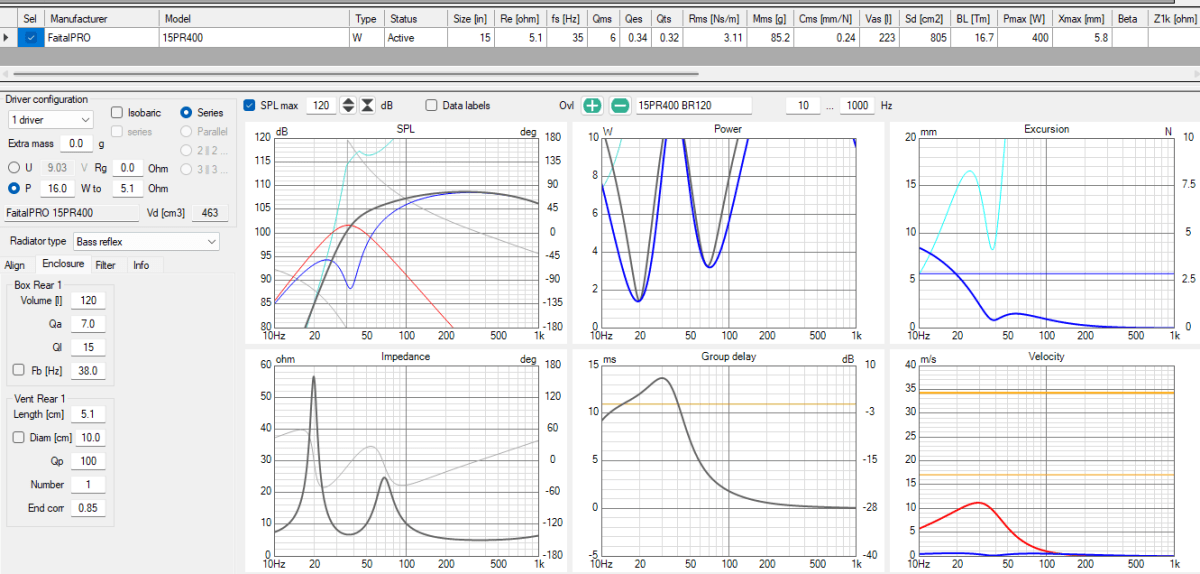This screenshot has height=574, width=1200.
Task: Click the power 16.0 W input field
Action: tap(57, 188)
